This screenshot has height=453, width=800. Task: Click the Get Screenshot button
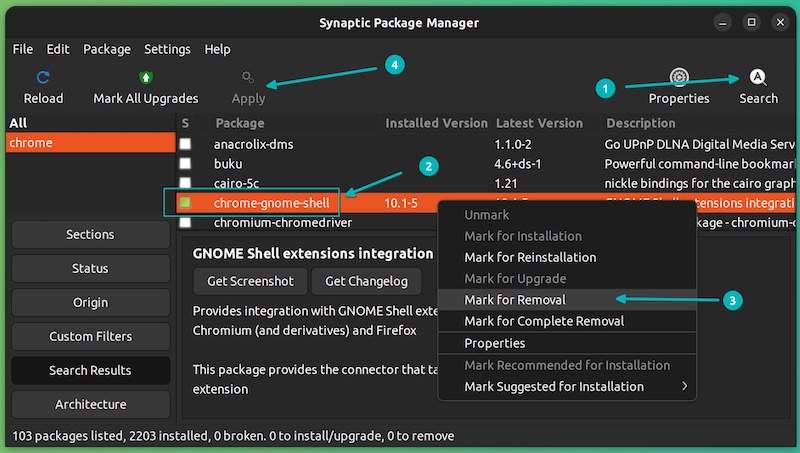[x=250, y=281]
